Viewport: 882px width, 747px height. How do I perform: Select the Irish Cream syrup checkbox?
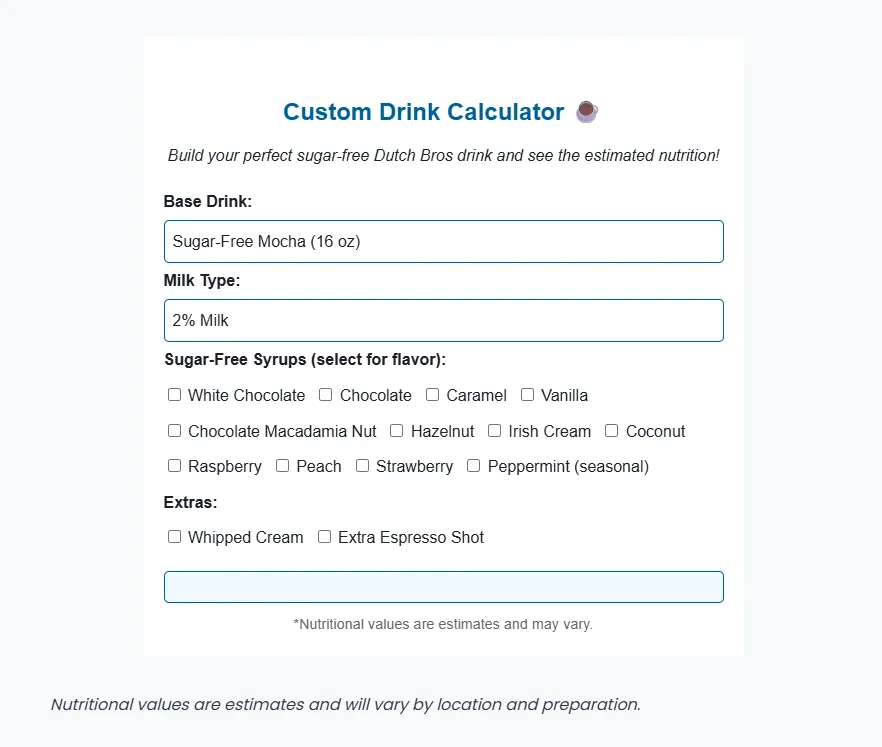[x=494, y=431]
